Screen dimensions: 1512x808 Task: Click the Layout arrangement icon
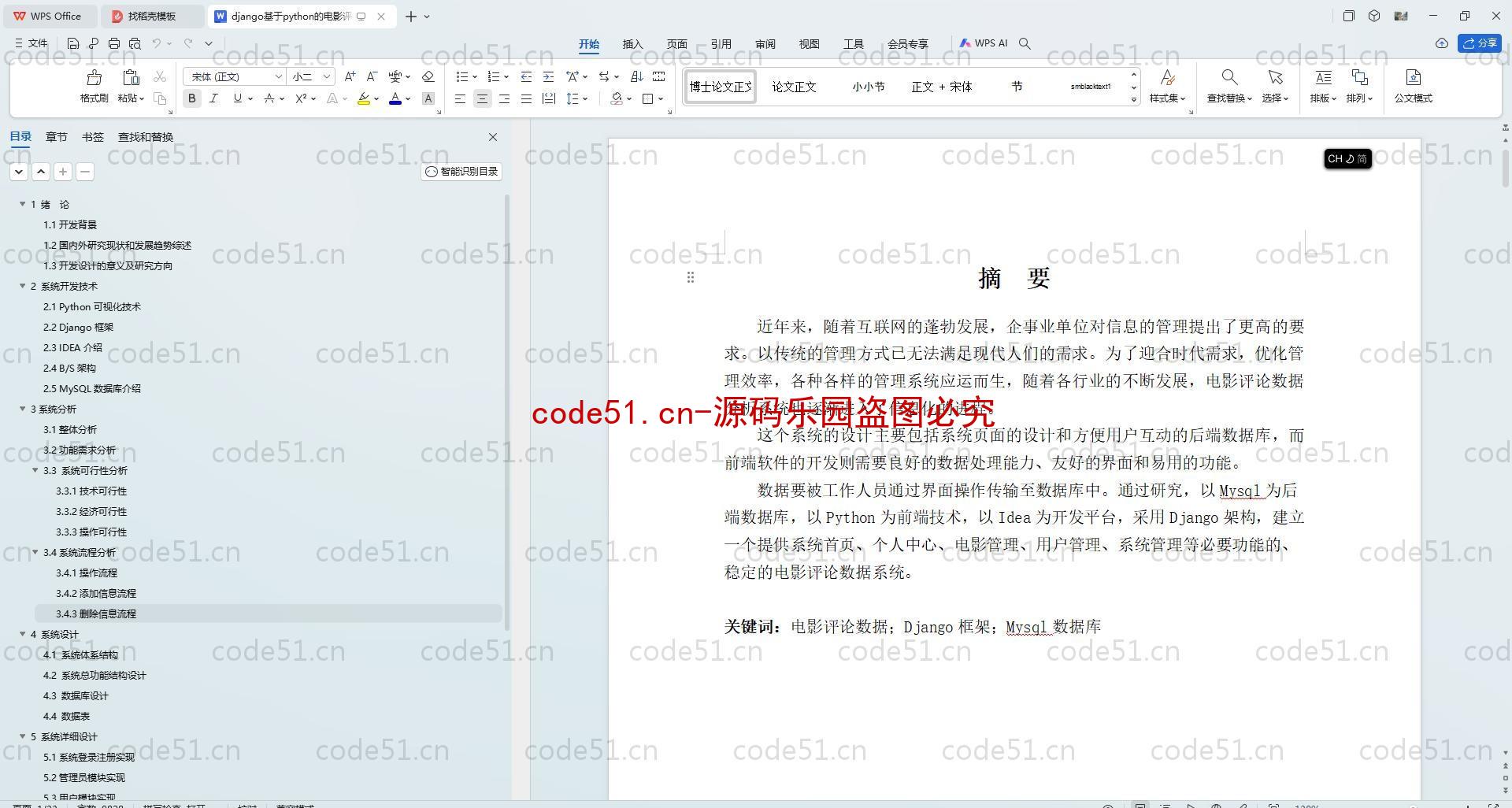[1323, 77]
